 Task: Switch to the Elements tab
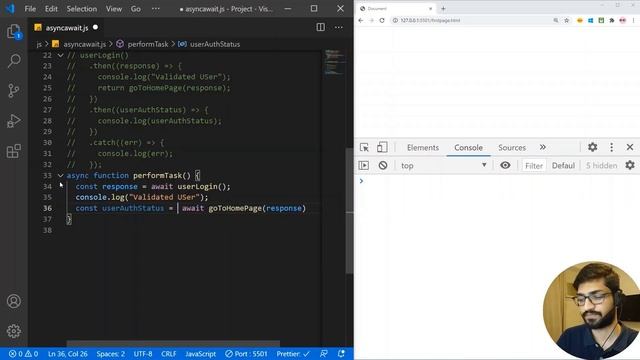(423, 148)
